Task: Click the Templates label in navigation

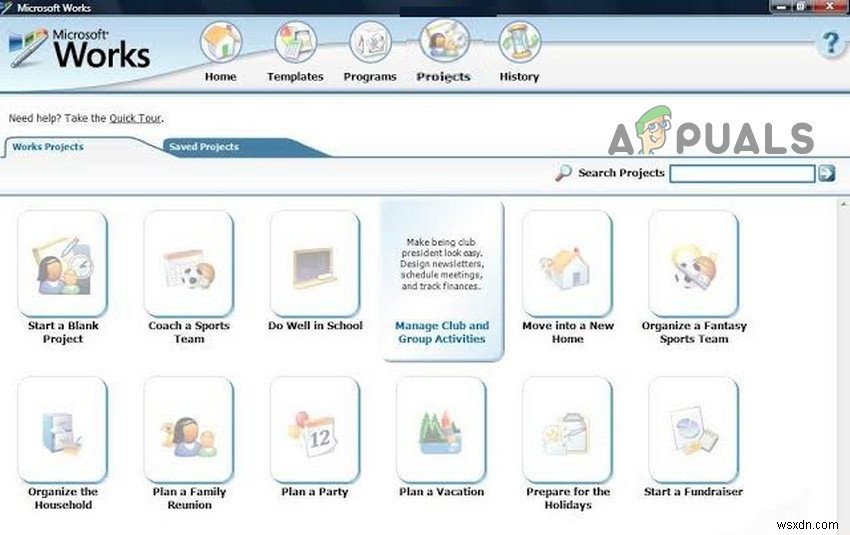Action: [x=295, y=76]
